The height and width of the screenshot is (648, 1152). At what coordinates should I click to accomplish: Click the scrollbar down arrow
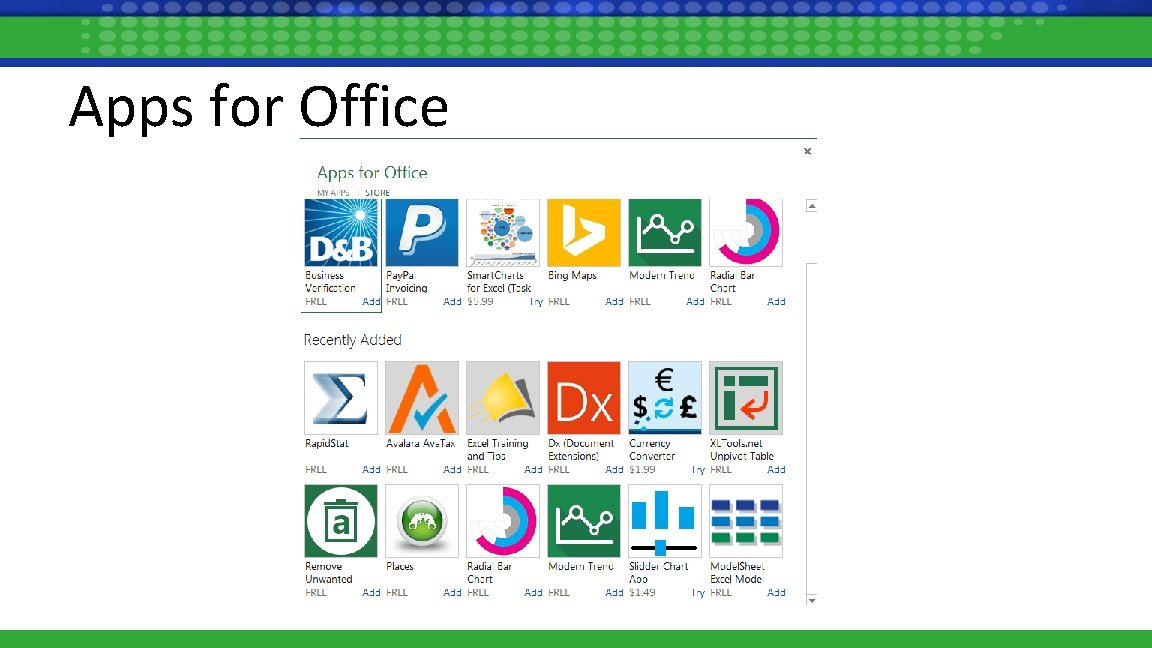tap(812, 600)
